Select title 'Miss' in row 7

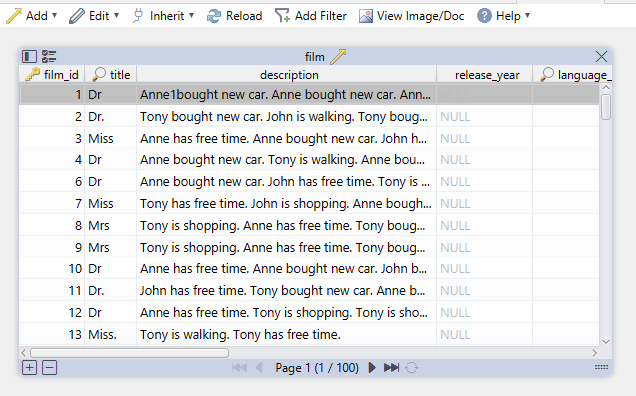coord(111,203)
